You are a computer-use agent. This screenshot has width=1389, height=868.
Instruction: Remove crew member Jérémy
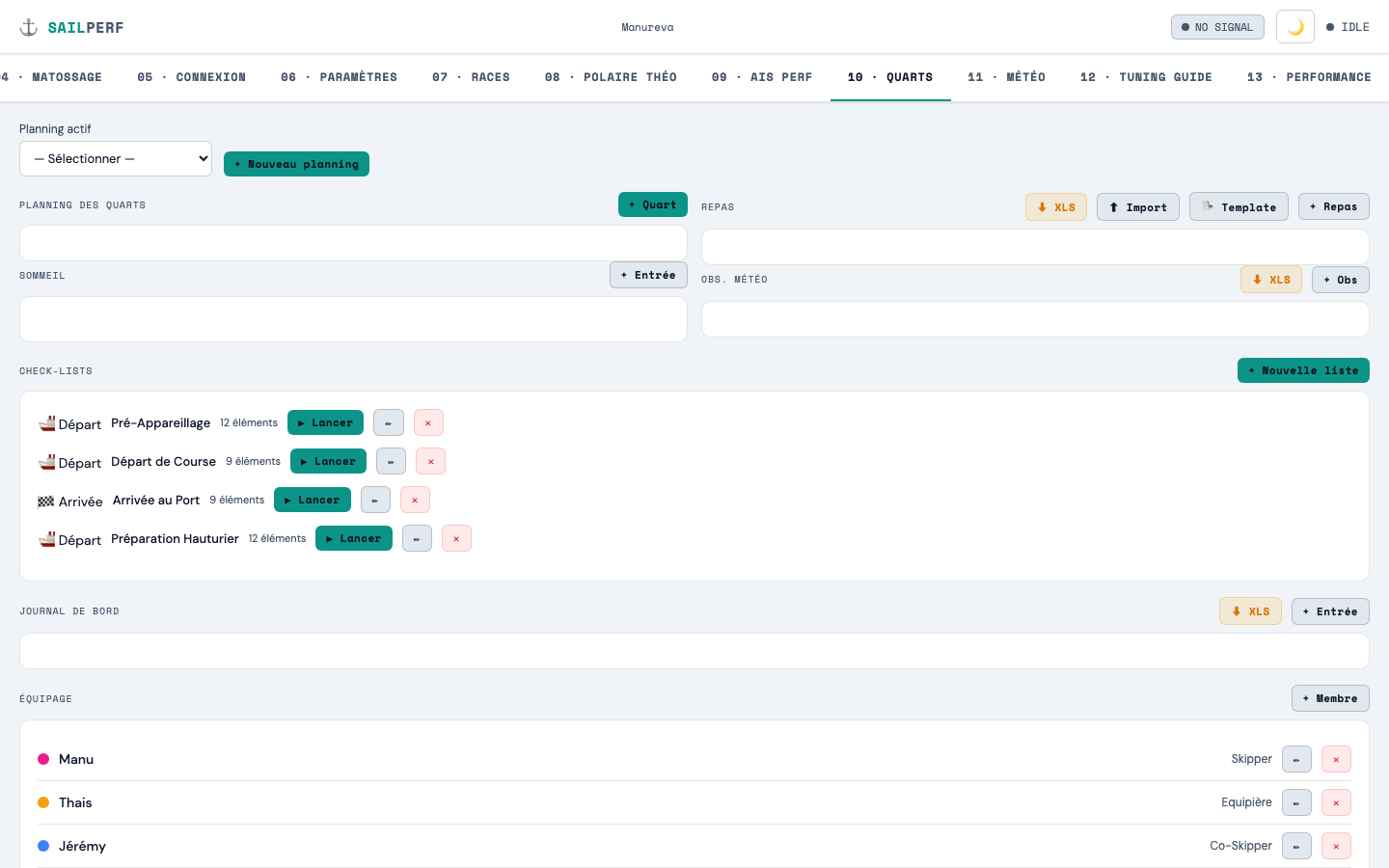click(1336, 846)
